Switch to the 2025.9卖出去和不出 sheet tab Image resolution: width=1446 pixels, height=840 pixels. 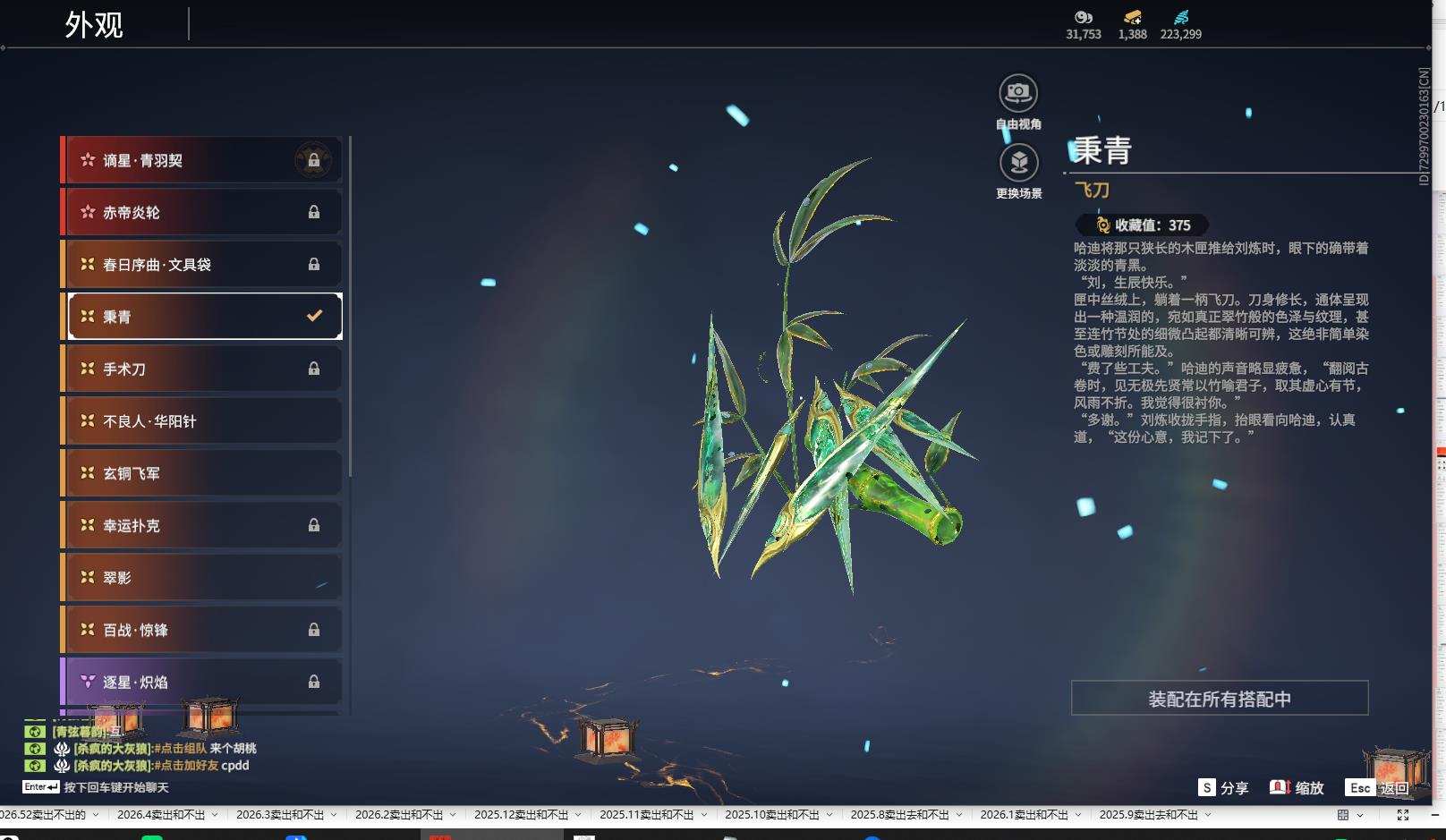pos(1149,815)
